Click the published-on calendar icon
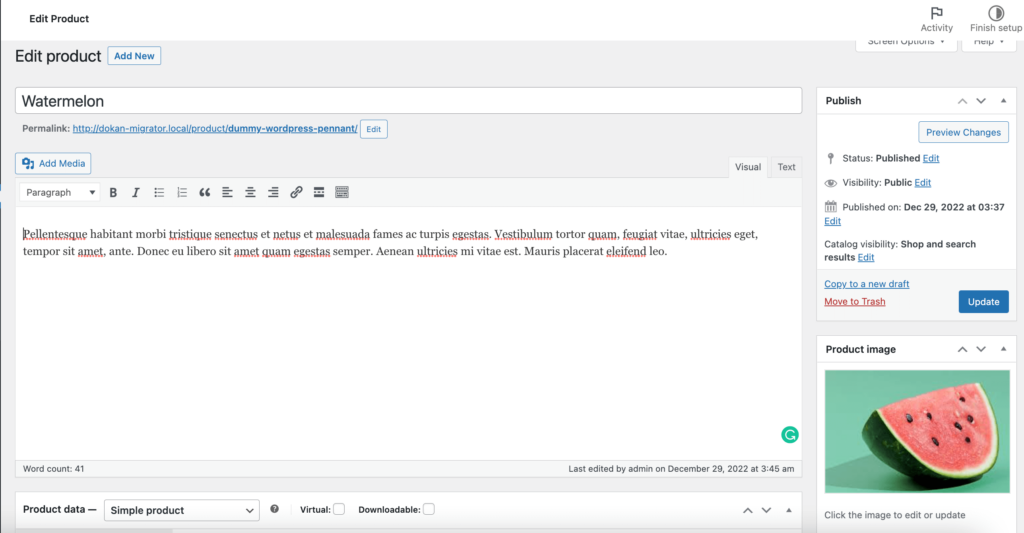The image size is (1024, 533). click(830, 207)
